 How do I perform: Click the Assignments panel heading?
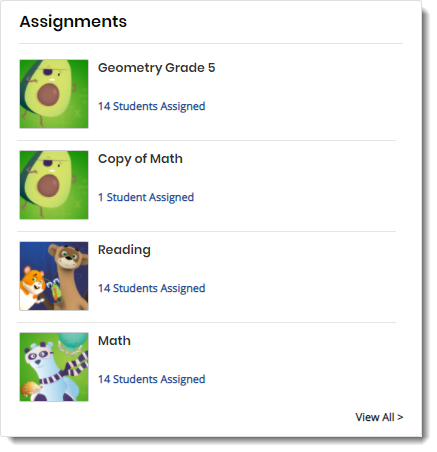(73, 22)
